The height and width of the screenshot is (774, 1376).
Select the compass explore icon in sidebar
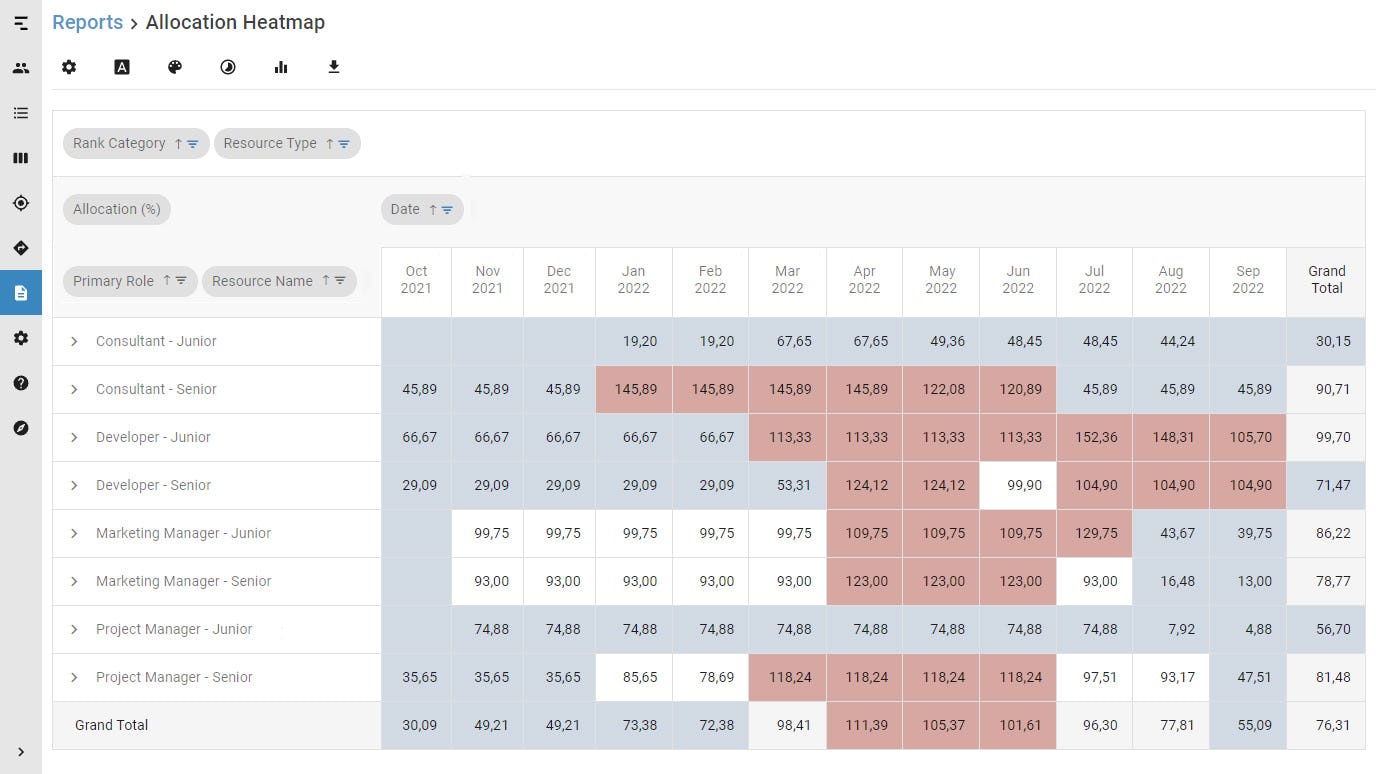coord(20,428)
